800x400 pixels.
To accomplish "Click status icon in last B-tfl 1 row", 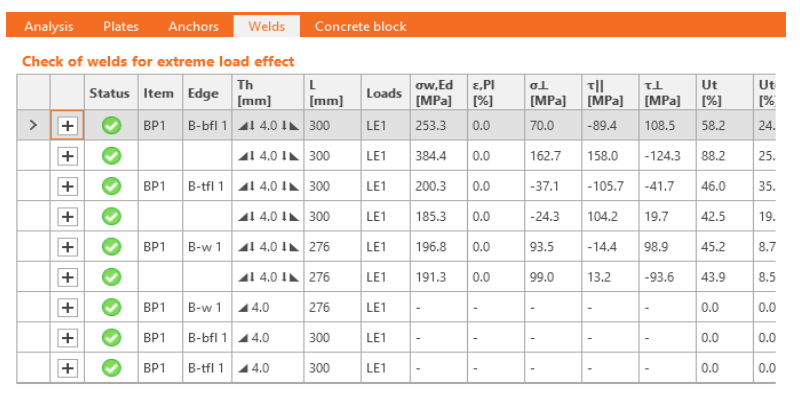I will pyautogui.click(x=112, y=367).
